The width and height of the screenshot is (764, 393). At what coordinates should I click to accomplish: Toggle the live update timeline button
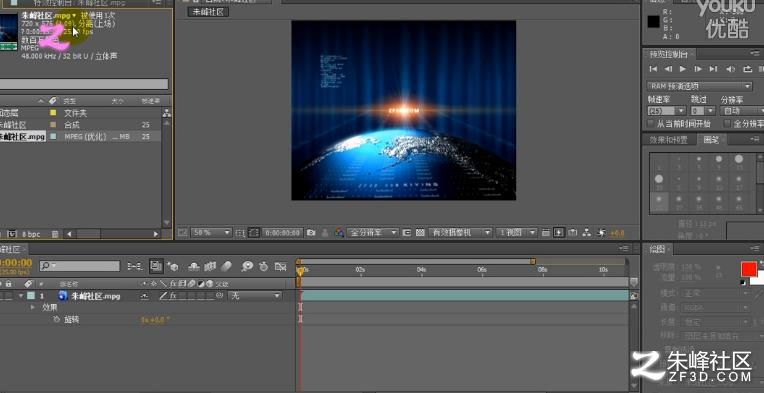point(156,266)
